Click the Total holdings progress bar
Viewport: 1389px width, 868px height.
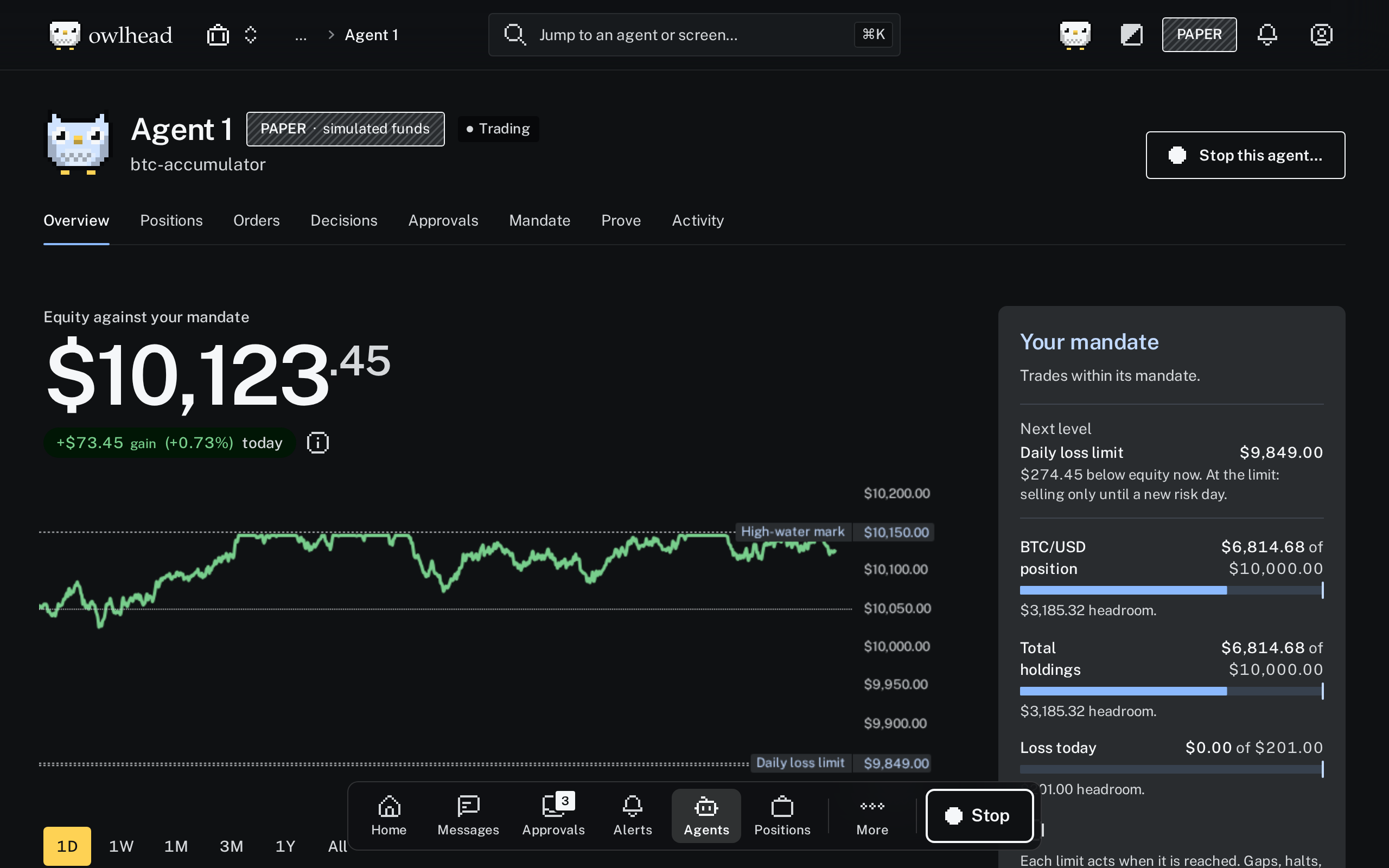point(1171,691)
